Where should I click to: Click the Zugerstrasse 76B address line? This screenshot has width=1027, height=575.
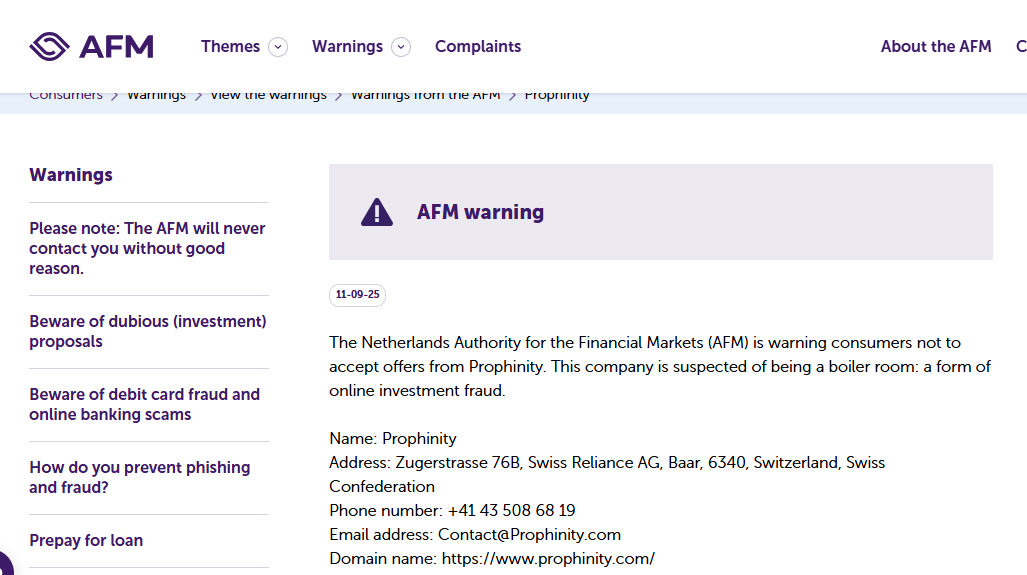click(607, 474)
